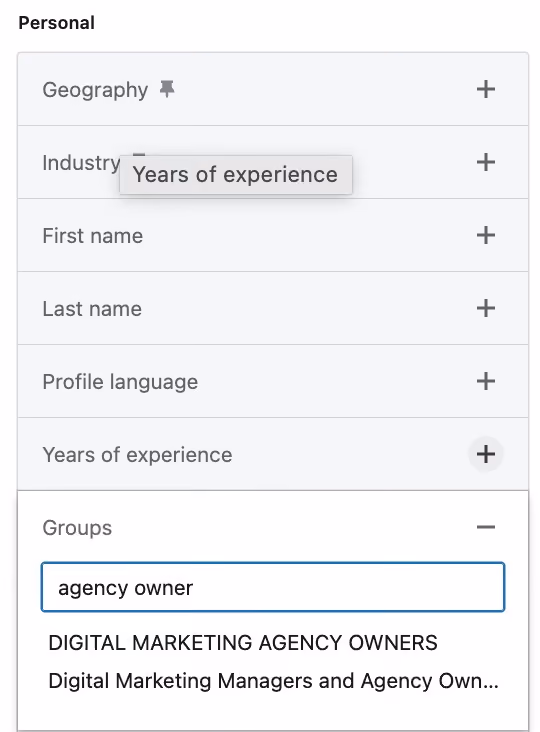This screenshot has width=540, height=732.
Task: Select the Industry filter label
Action: click(81, 163)
